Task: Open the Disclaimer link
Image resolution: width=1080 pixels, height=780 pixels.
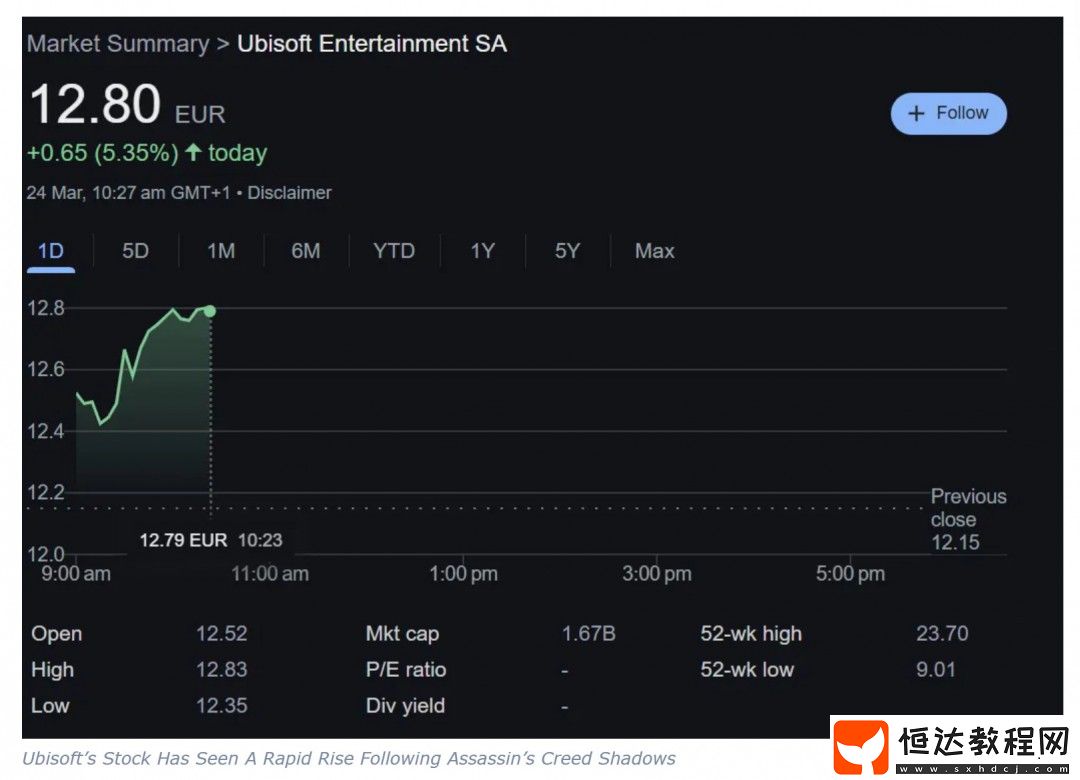Action: coord(289,193)
